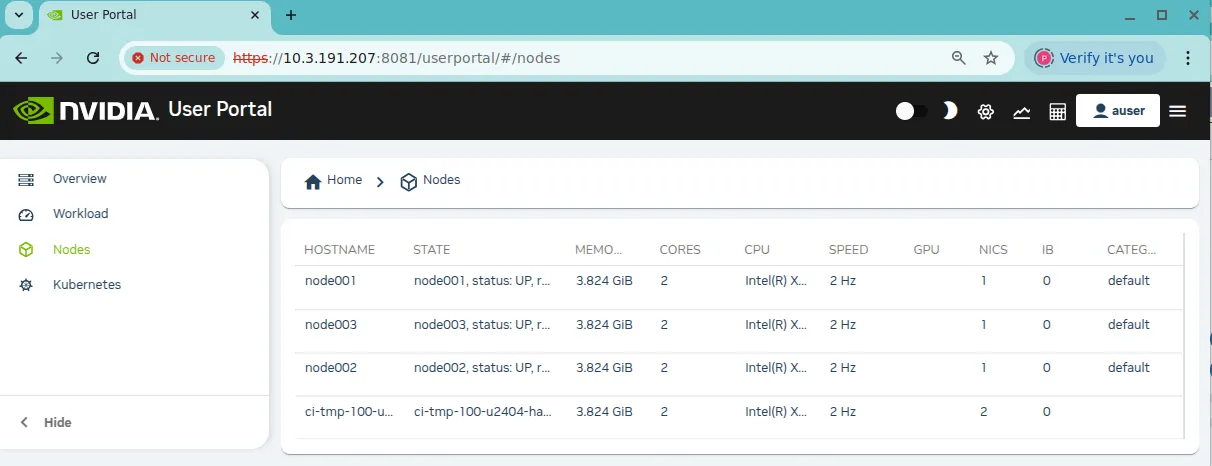Click the Not secure badge
1212x466 pixels.
pyautogui.click(x=174, y=58)
